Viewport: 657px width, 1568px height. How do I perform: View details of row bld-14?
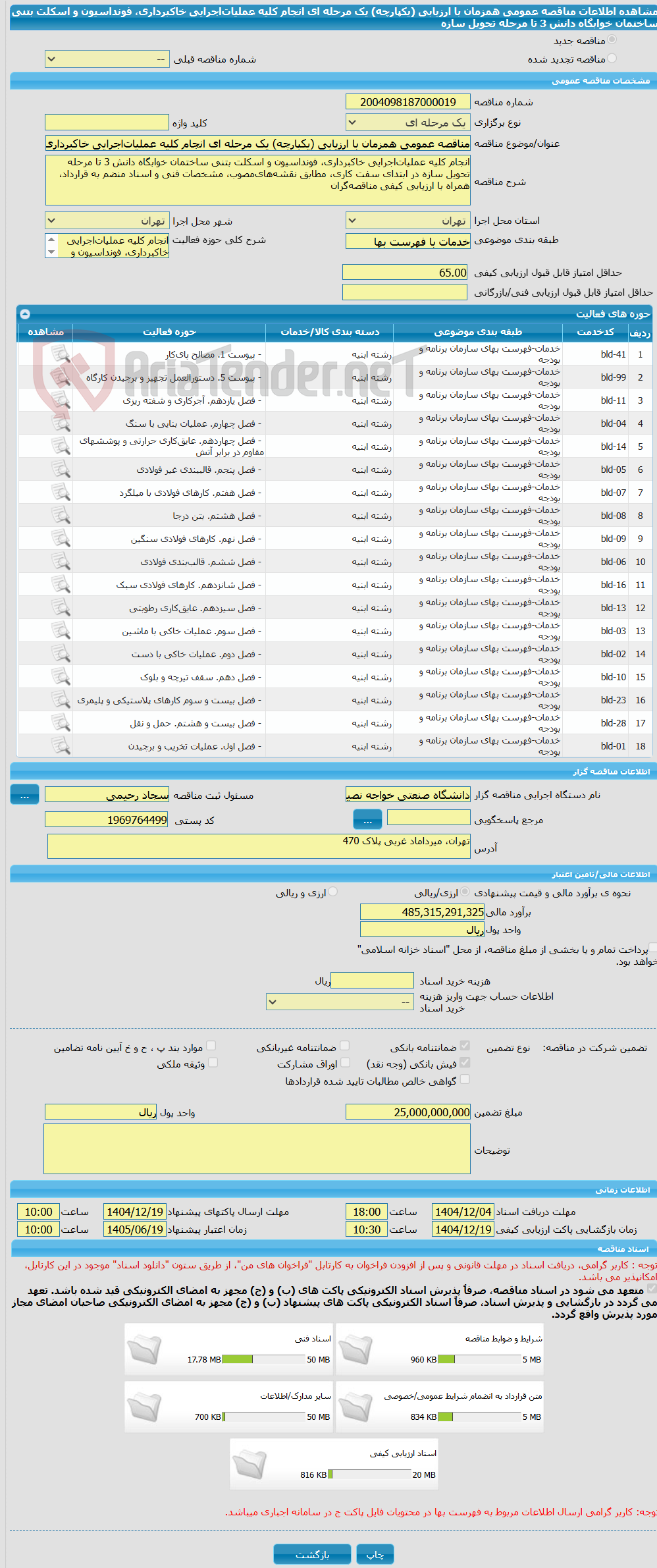(61, 446)
